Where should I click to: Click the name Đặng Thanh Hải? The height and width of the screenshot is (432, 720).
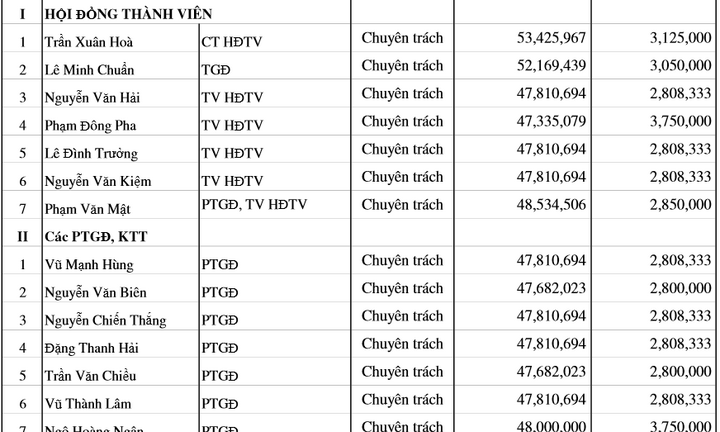coord(95,349)
